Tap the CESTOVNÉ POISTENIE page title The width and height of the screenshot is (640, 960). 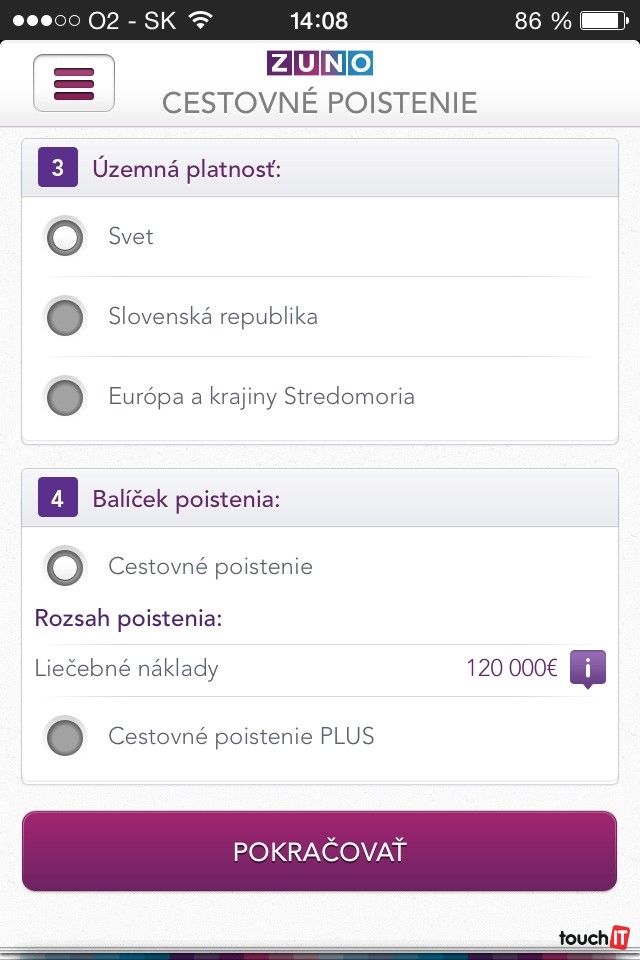(320, 103)
